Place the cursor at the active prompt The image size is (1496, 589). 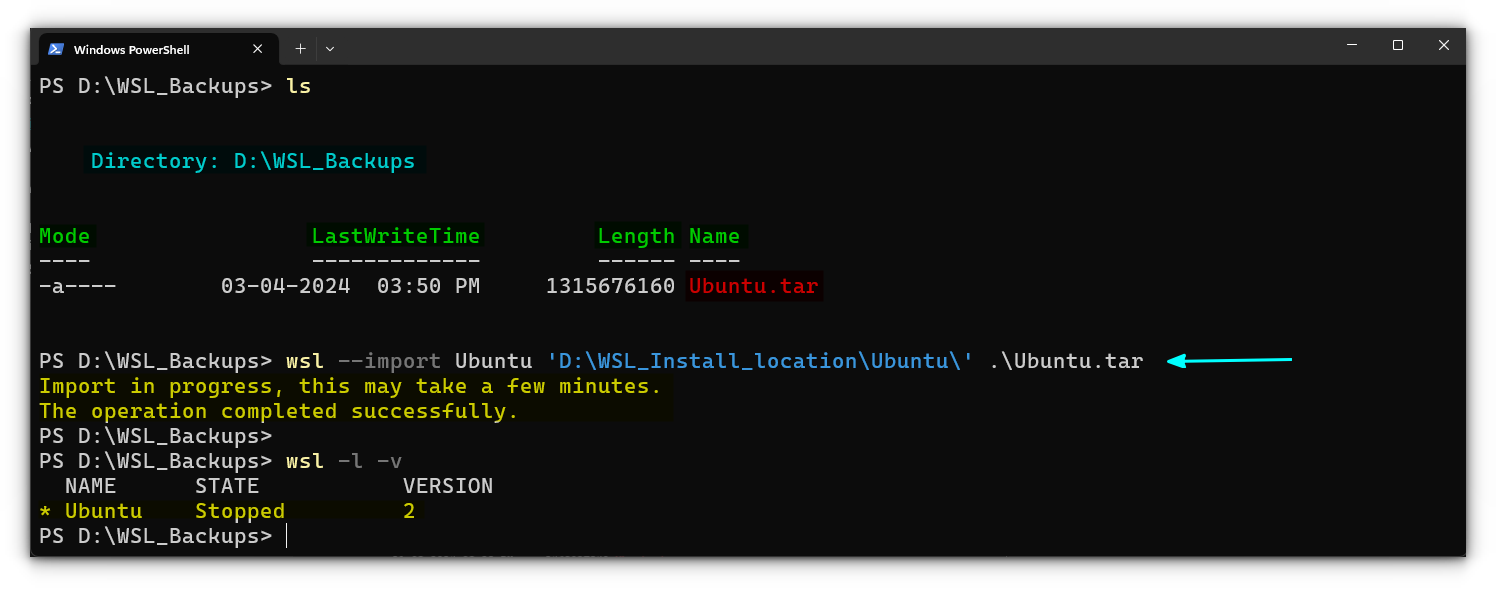coord(287,536)
